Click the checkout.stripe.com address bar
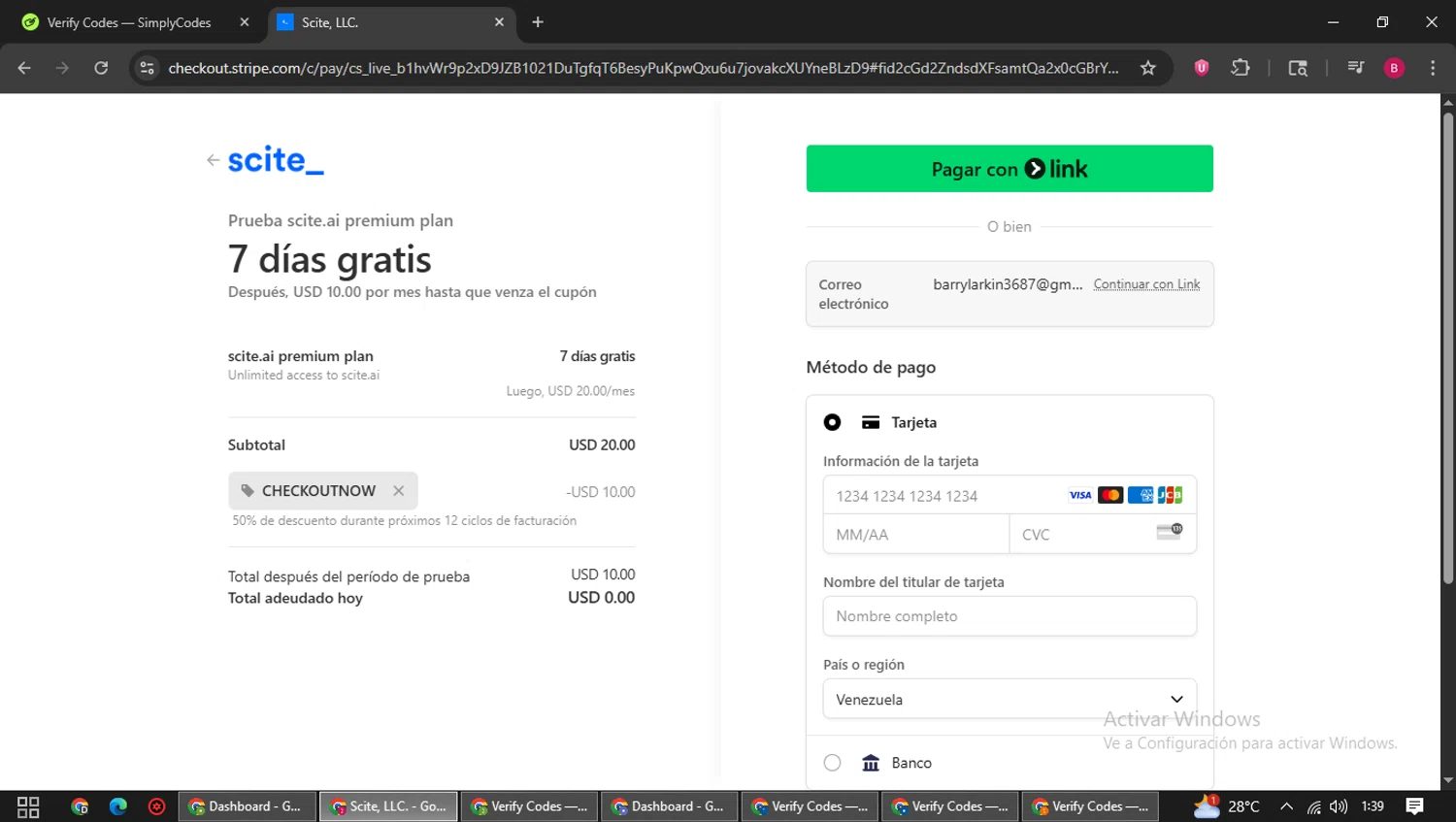Image resolution: width=1456 pixels, height=822 pixels. (x=643, y=68)
